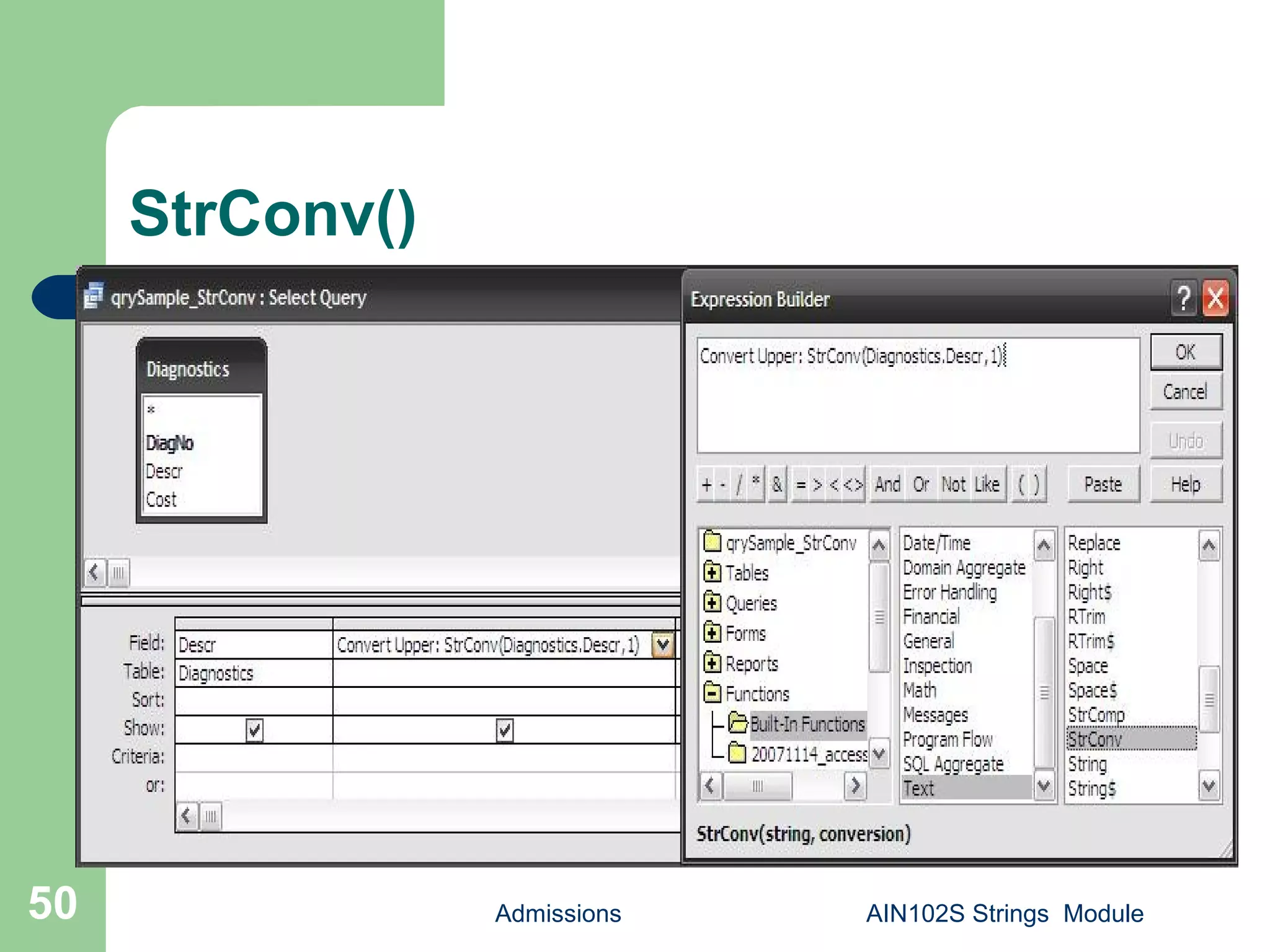1270x952 pixels.
Task: Click the expression text box
Action: point(918,395)
